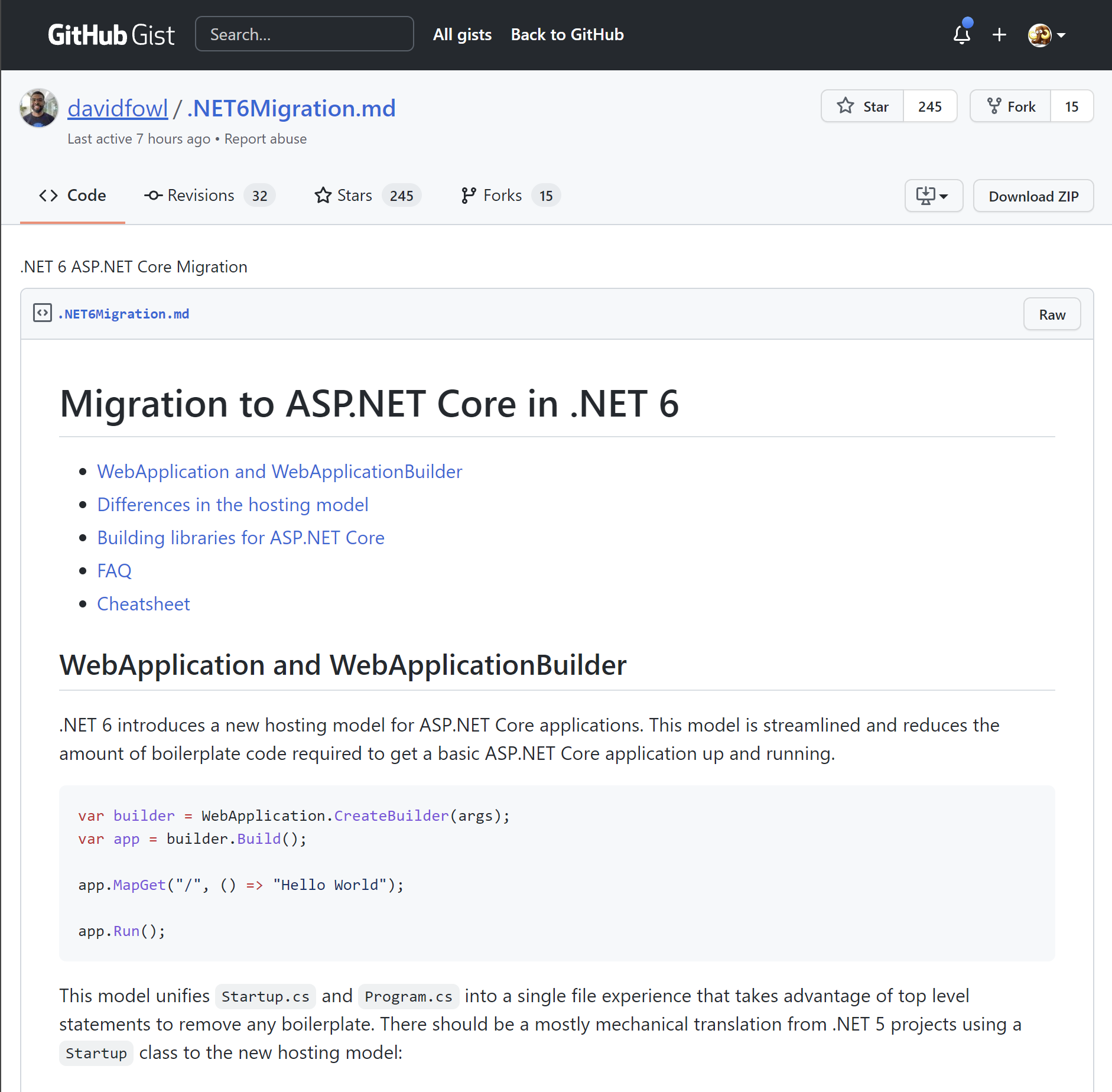
Task: Open the notifications bell
Action: click(x=962, y=34)
